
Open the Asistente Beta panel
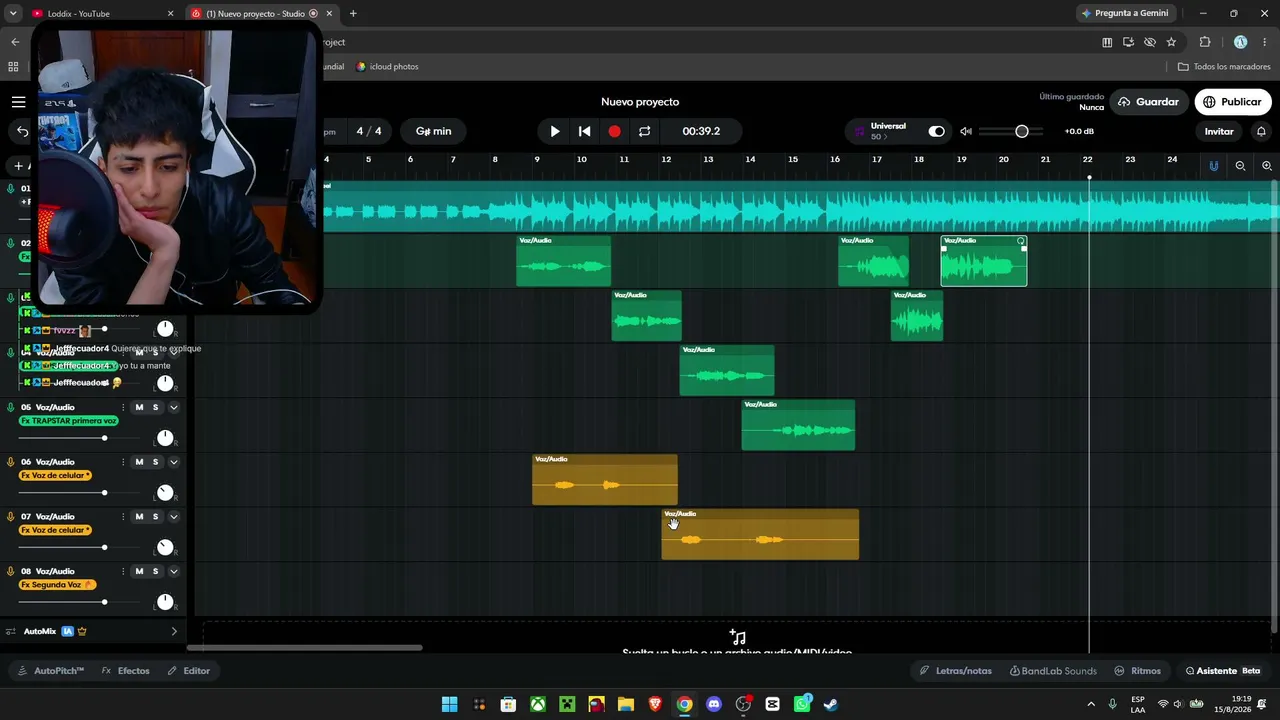(x=1223, y=671)
